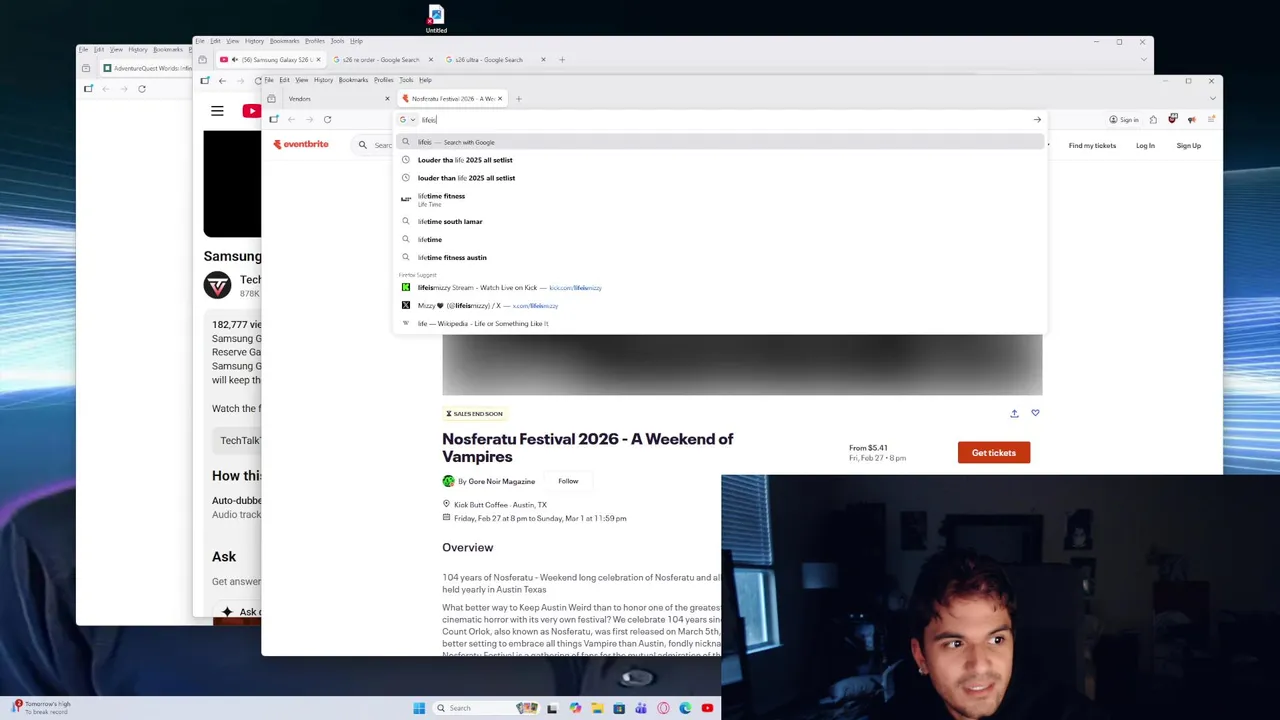This screenshot has height=720, width=1280.
Task: Open 'life — Wikipedia' suggestion
Action: (720, 323)
